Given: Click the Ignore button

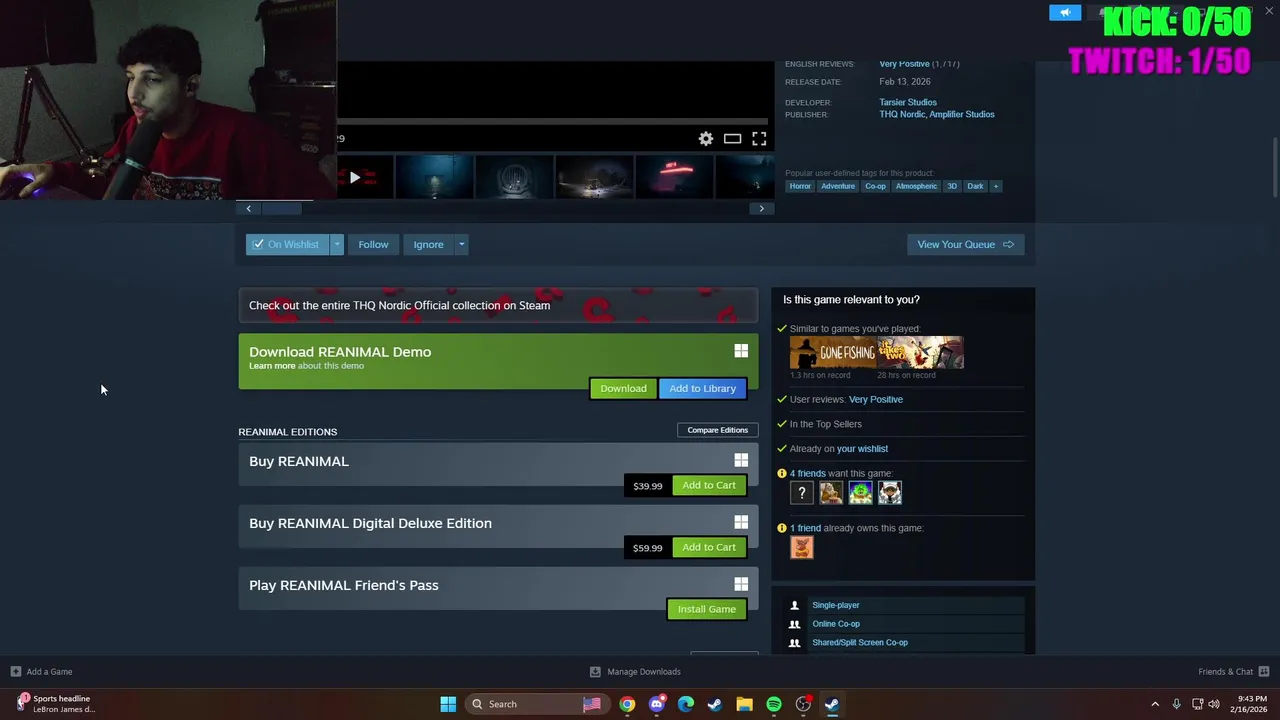Looking at the screenshot, I should point(428,244).
